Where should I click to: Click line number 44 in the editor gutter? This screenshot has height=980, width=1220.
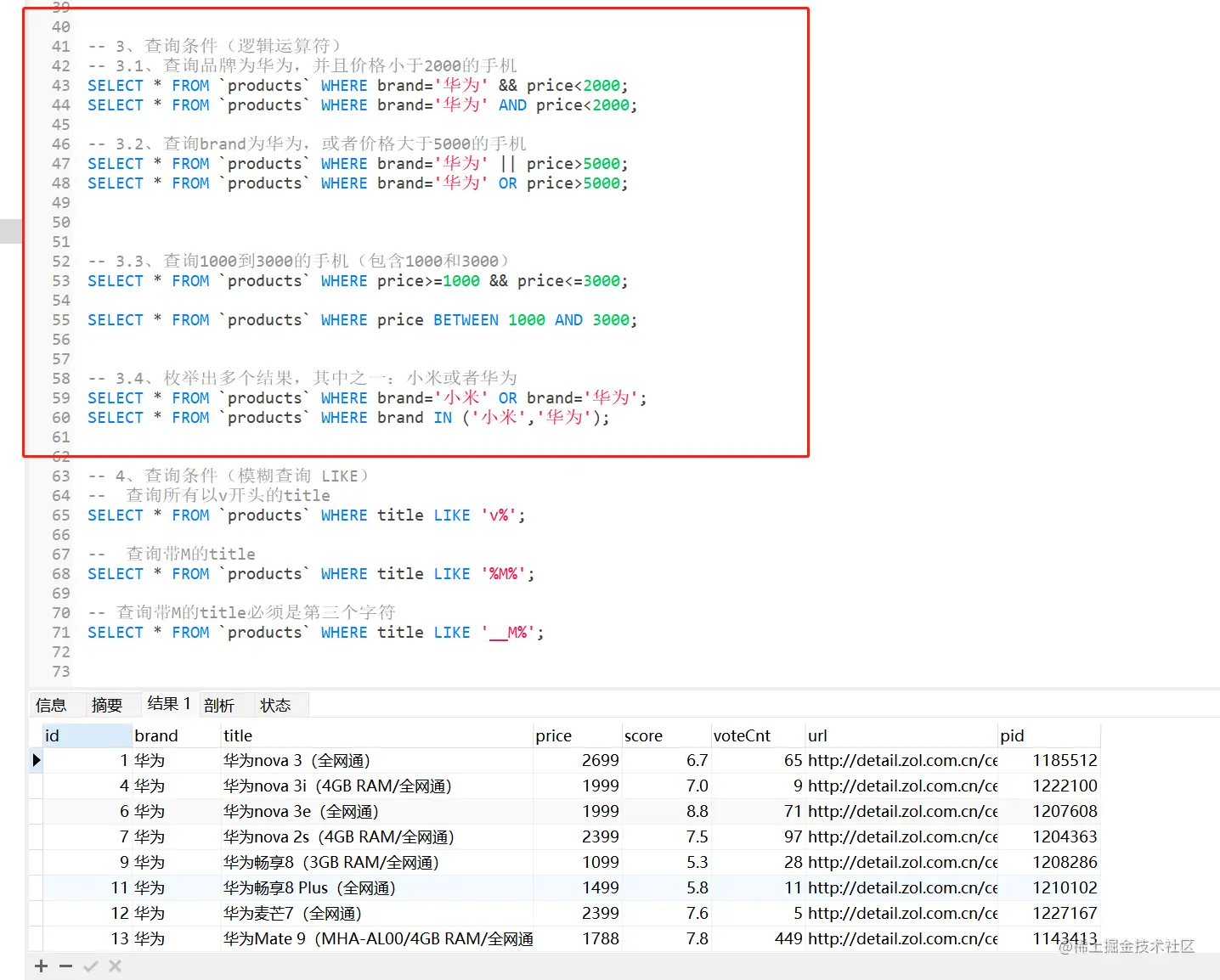[x=61, y=105]
